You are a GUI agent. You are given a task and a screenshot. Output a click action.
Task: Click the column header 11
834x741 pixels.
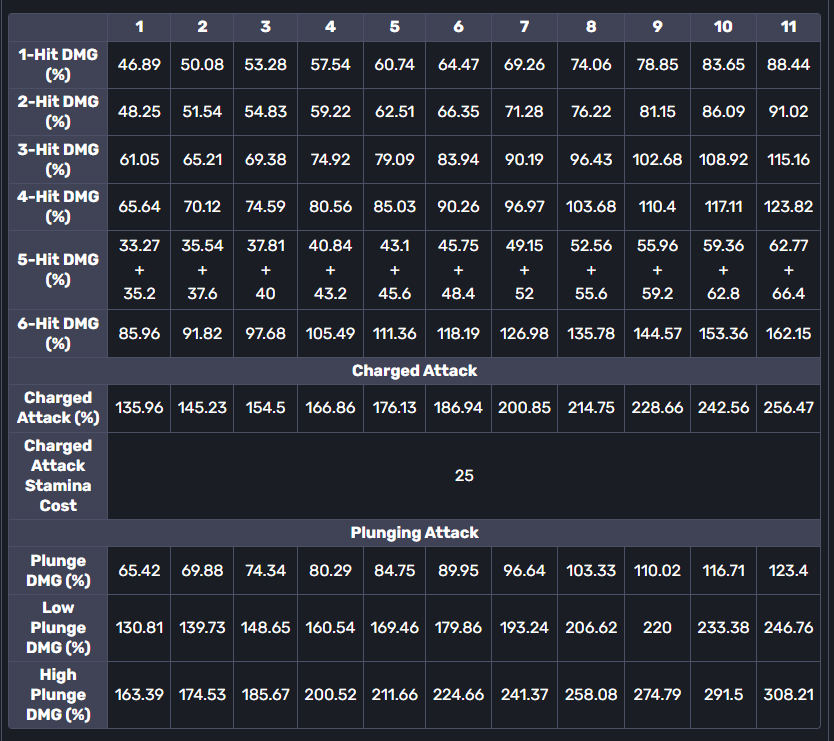[788, 27]
